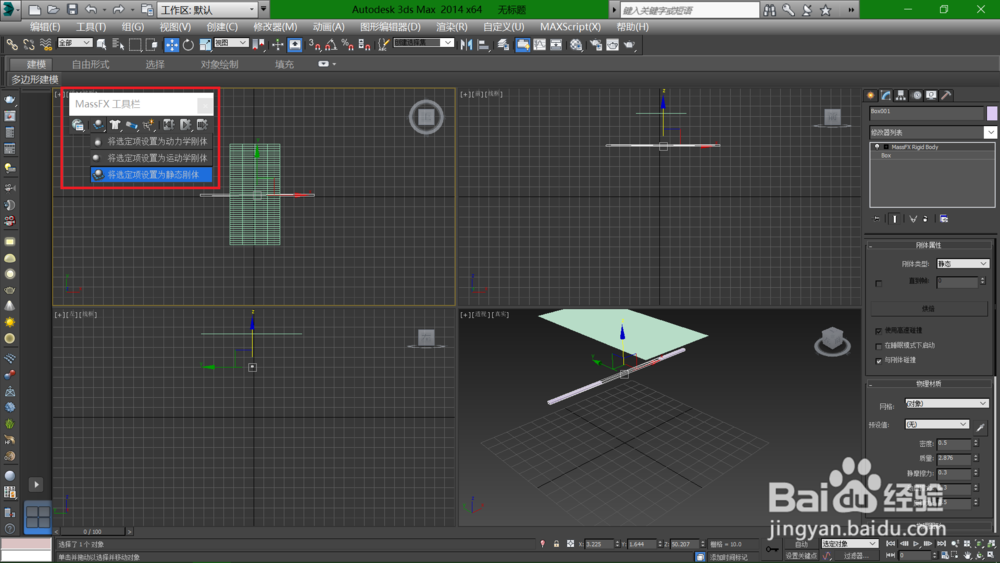Click the MassFX cloth shirt icon
This screenshot has width=1000, height=563.
pyautogui.click(x=115, y=125)
